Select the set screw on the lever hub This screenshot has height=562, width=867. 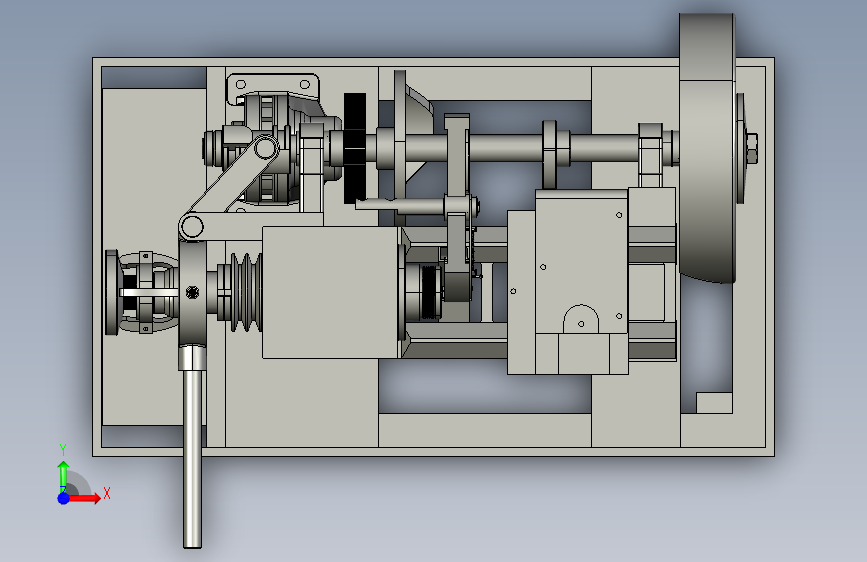pyautogui.click(x=192, y=292)
